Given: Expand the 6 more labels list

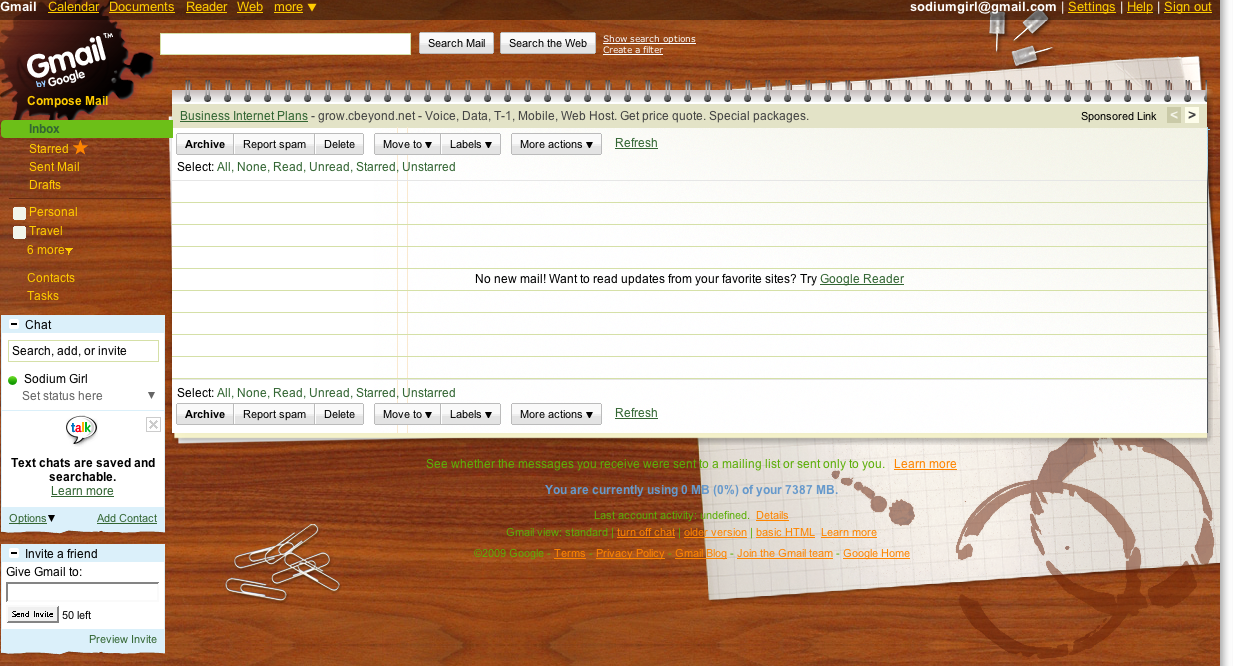Looking at the screenshot, I should click(x=50, y=250).
